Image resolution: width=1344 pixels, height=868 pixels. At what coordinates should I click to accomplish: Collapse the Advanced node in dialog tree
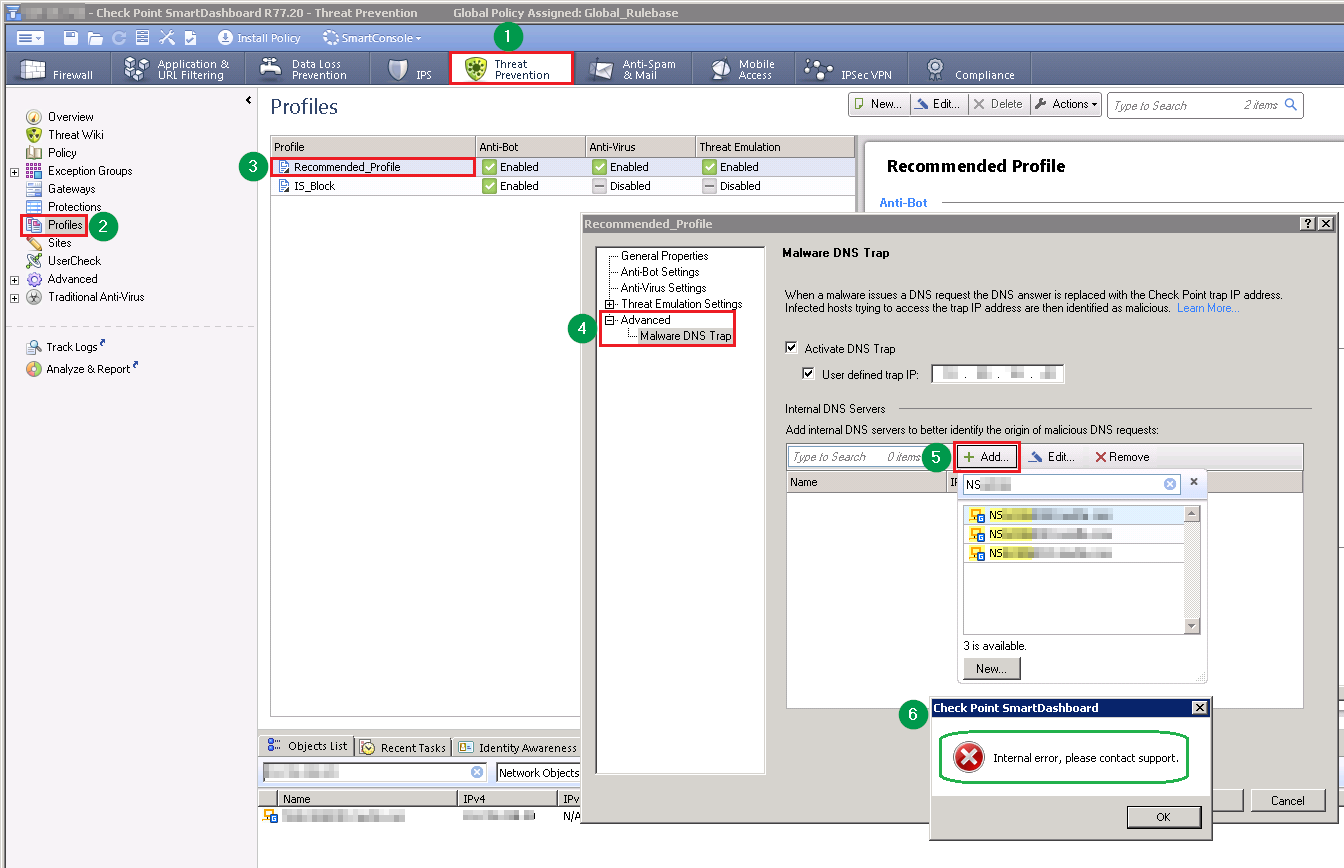pyautogui.click(x=610, y=320)
